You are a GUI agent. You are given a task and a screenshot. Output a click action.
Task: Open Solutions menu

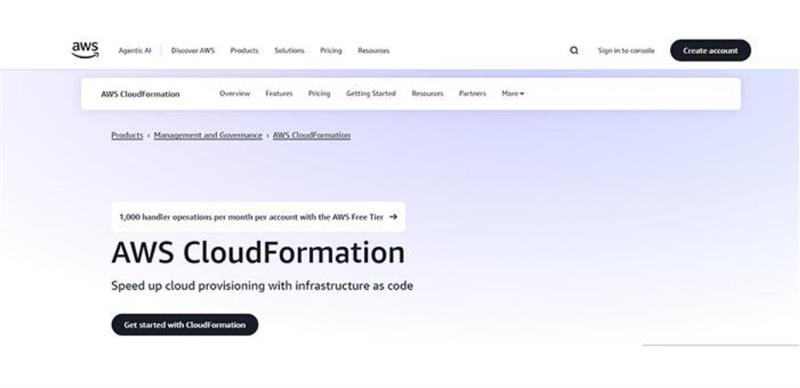(x=289, y=51)
